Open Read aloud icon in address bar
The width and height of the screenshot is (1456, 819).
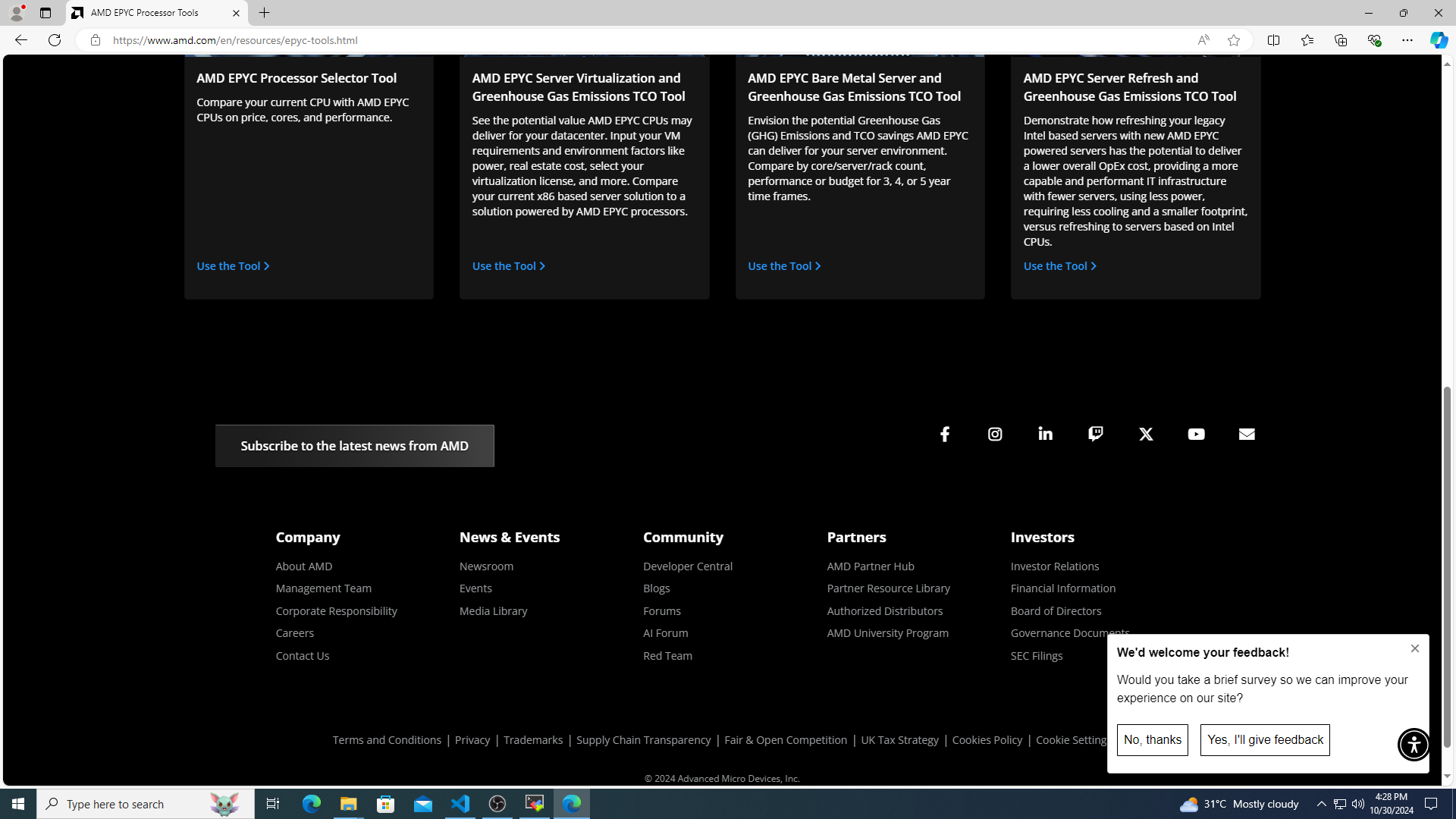1203,40
